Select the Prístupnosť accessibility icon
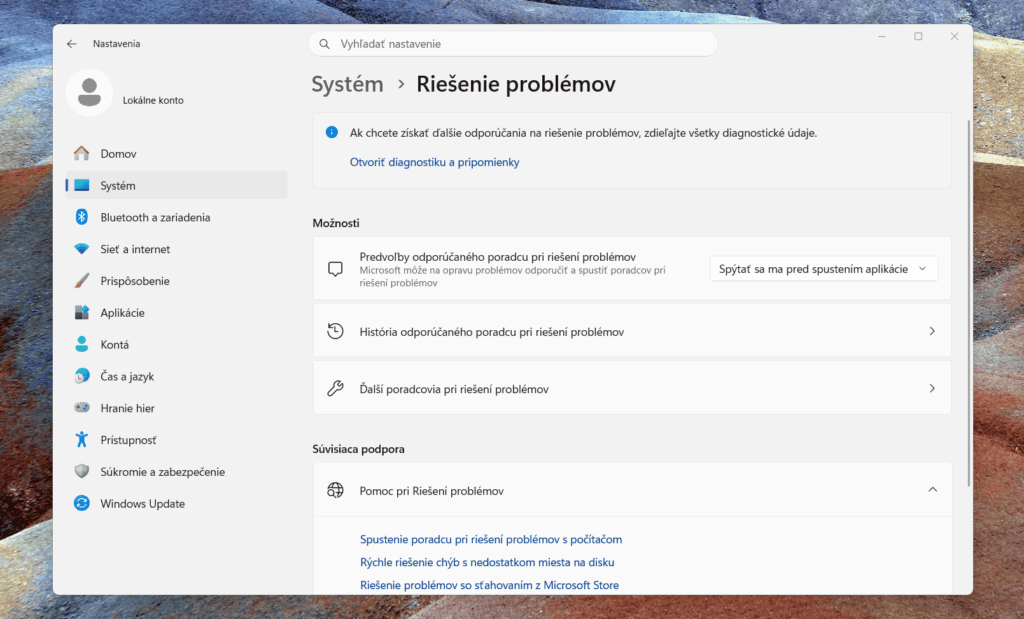This screenshot has width=1024, height=619. 82,439
